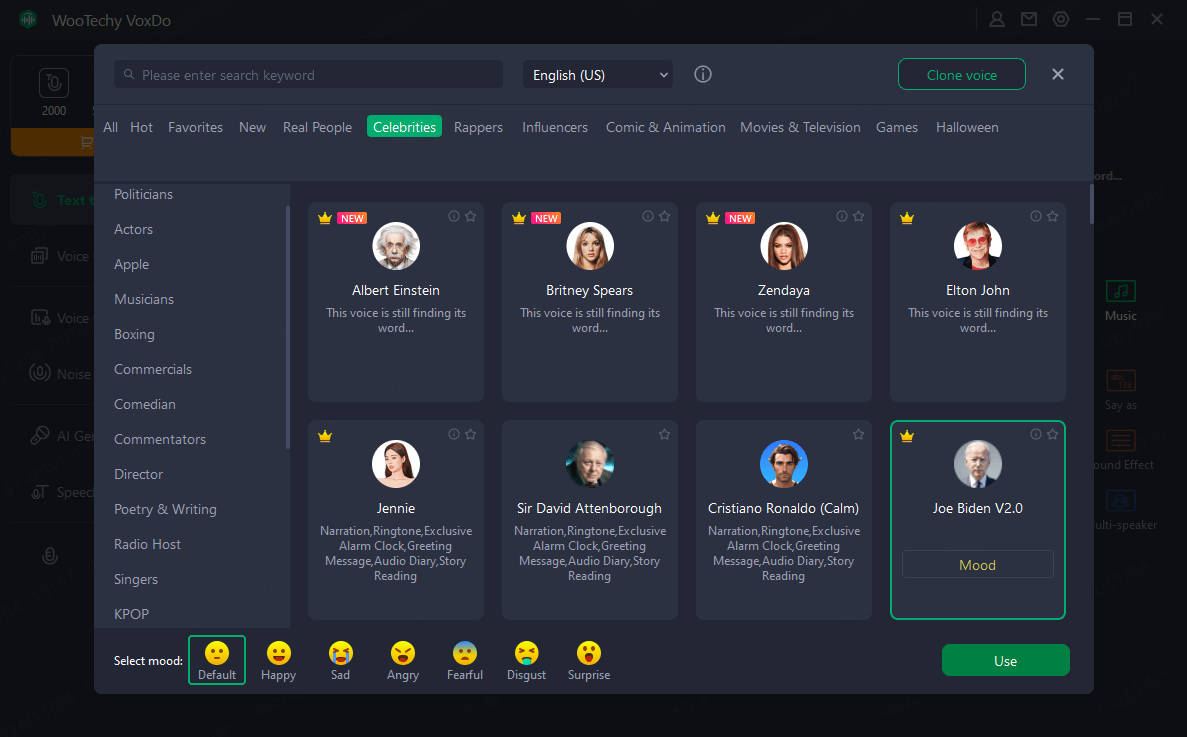Select the Happy mood
Image resolution: width=1187 pixels, height=737 pixels.
pos(278,660)
